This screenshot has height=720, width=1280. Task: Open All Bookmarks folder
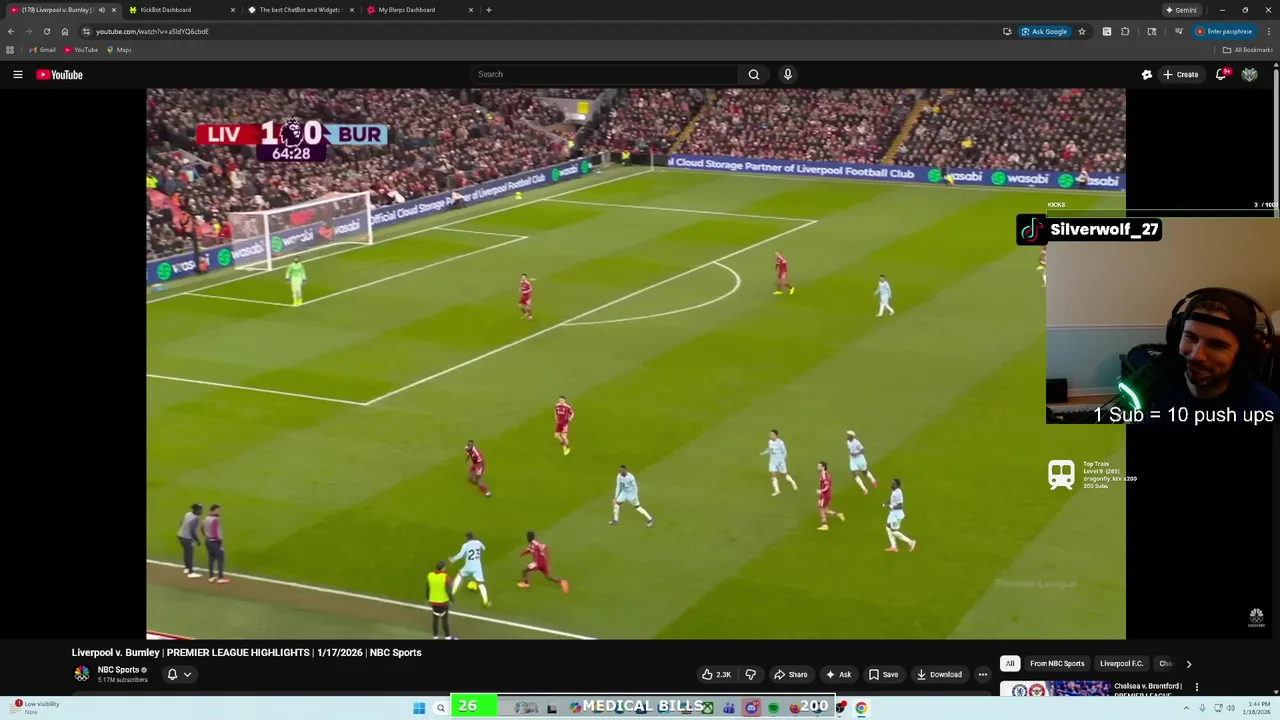coord(1248,50)
